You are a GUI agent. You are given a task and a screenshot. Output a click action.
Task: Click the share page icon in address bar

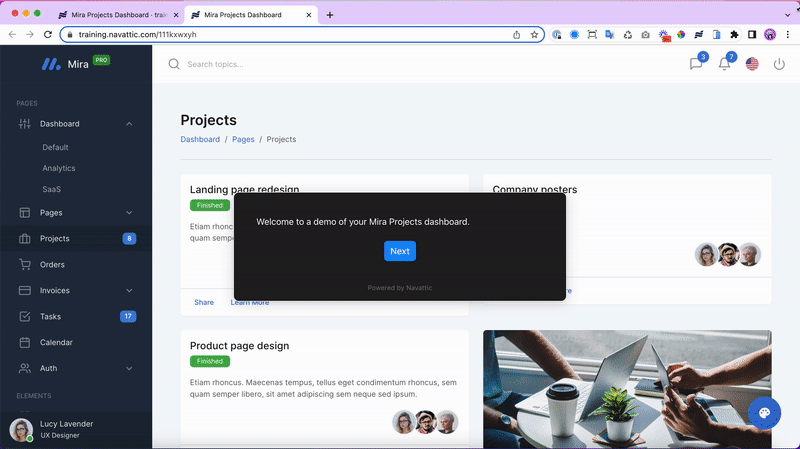point(516,34)
